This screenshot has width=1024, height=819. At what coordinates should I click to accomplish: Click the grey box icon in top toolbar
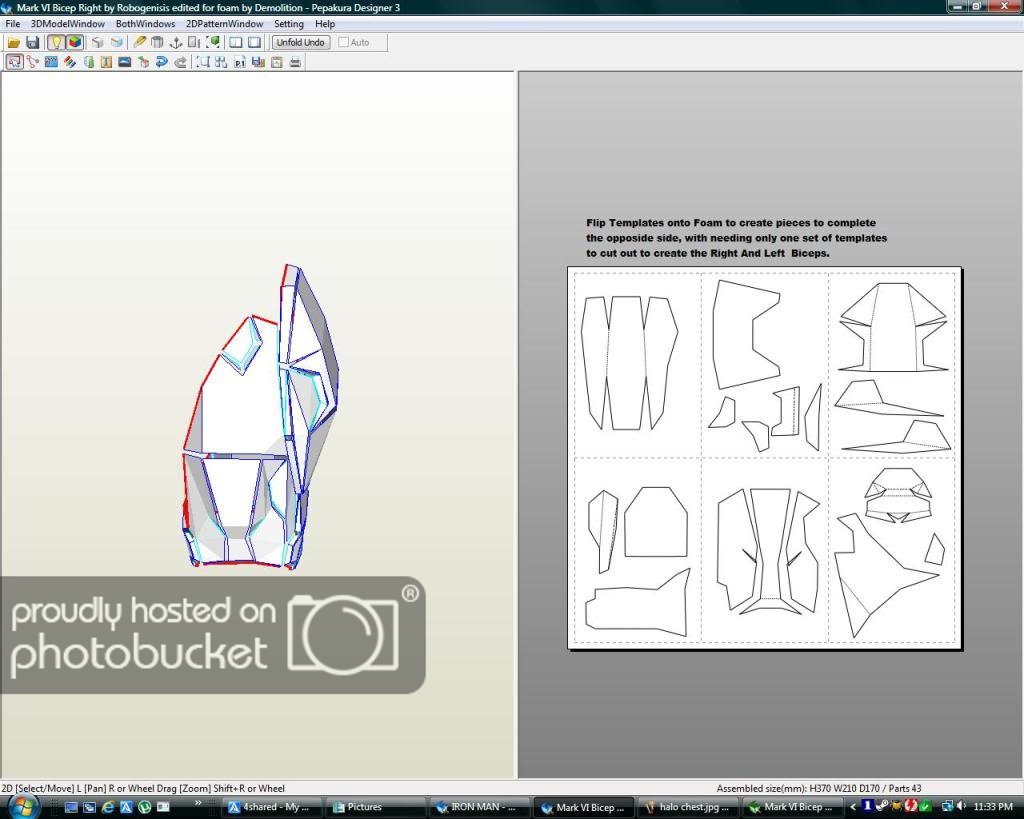pyautogui.click(x=97, y=42)
